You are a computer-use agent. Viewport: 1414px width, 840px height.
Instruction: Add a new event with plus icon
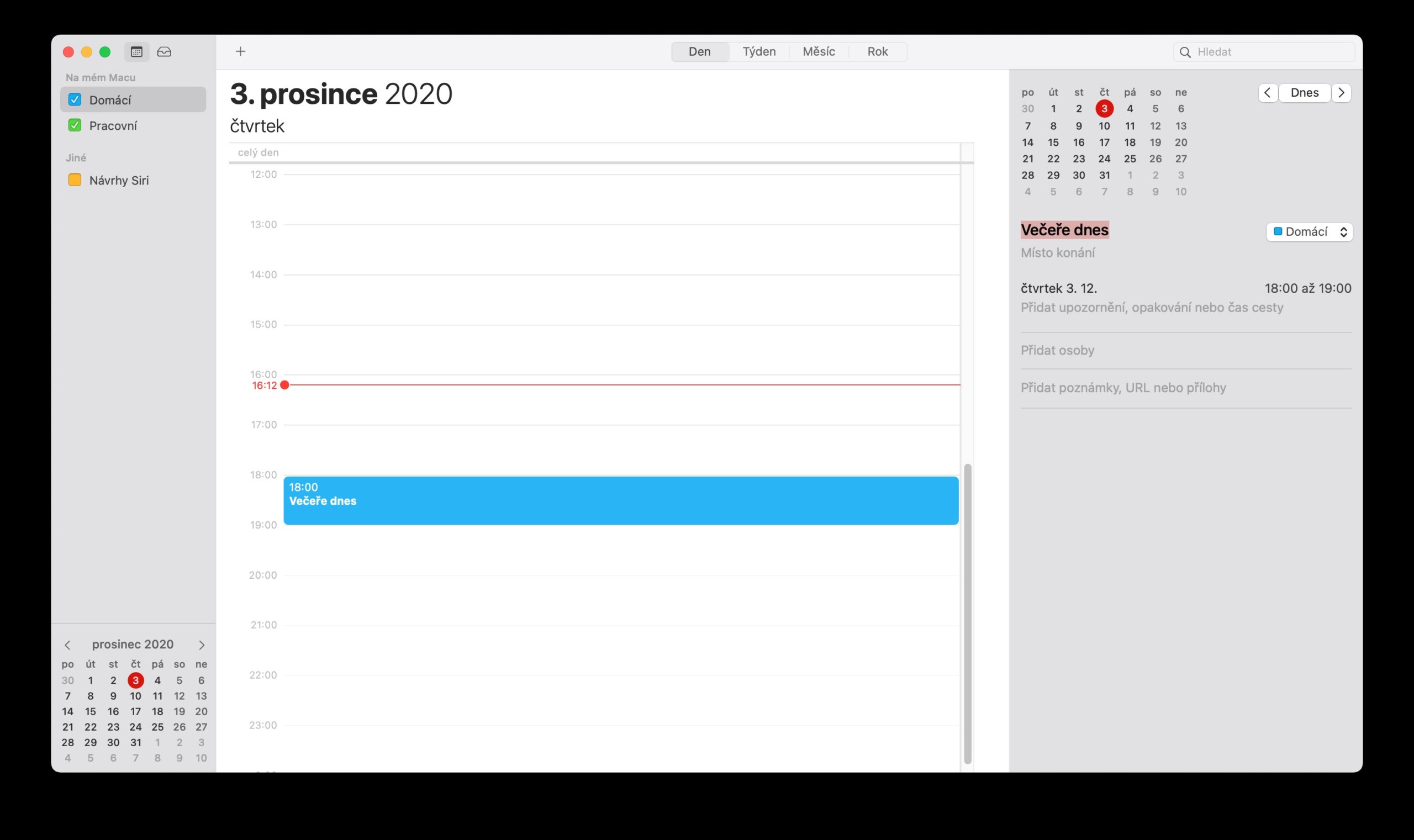(241, 51)
